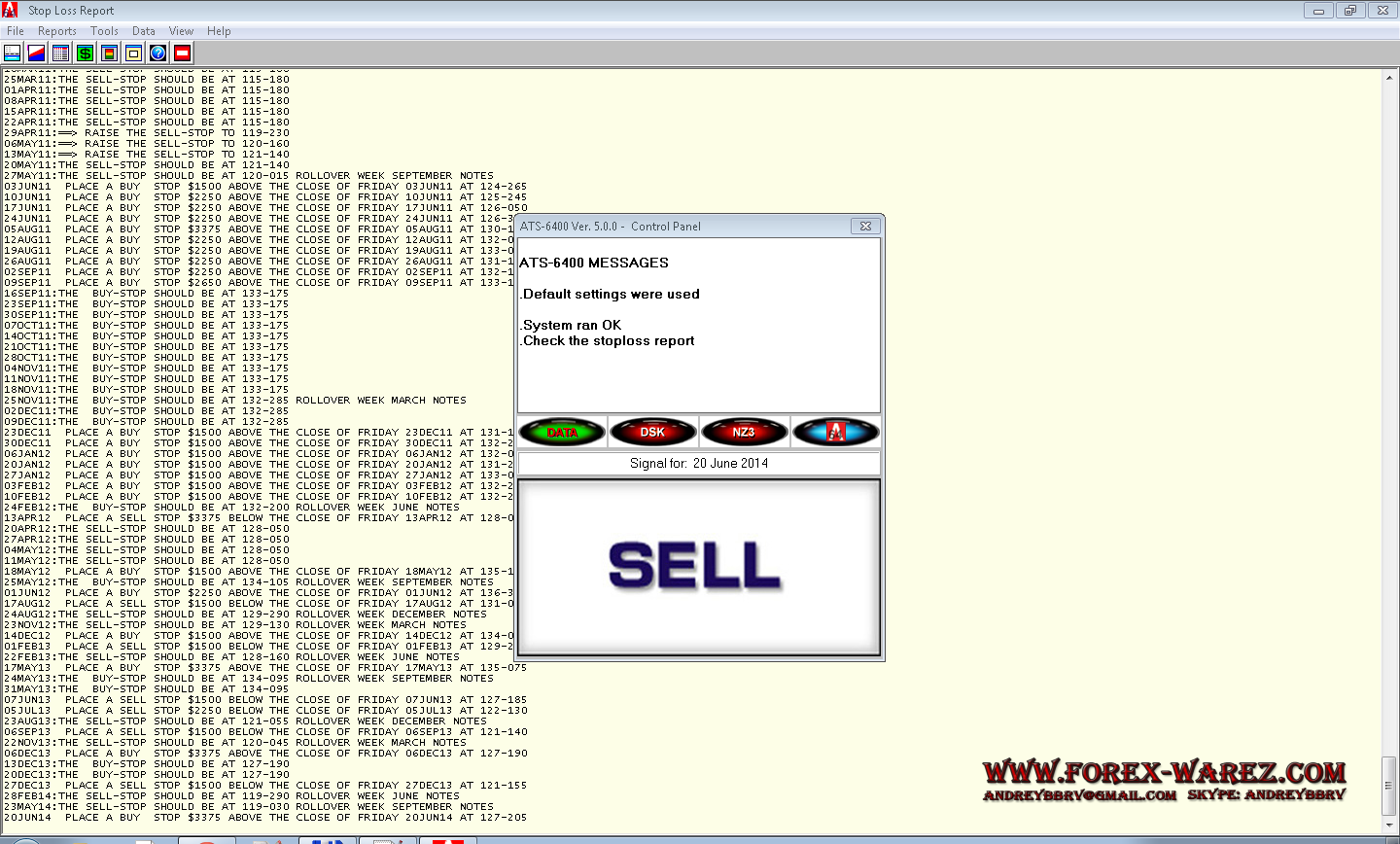Click the first toolbar icon with cyan bar

coord(13,53)
